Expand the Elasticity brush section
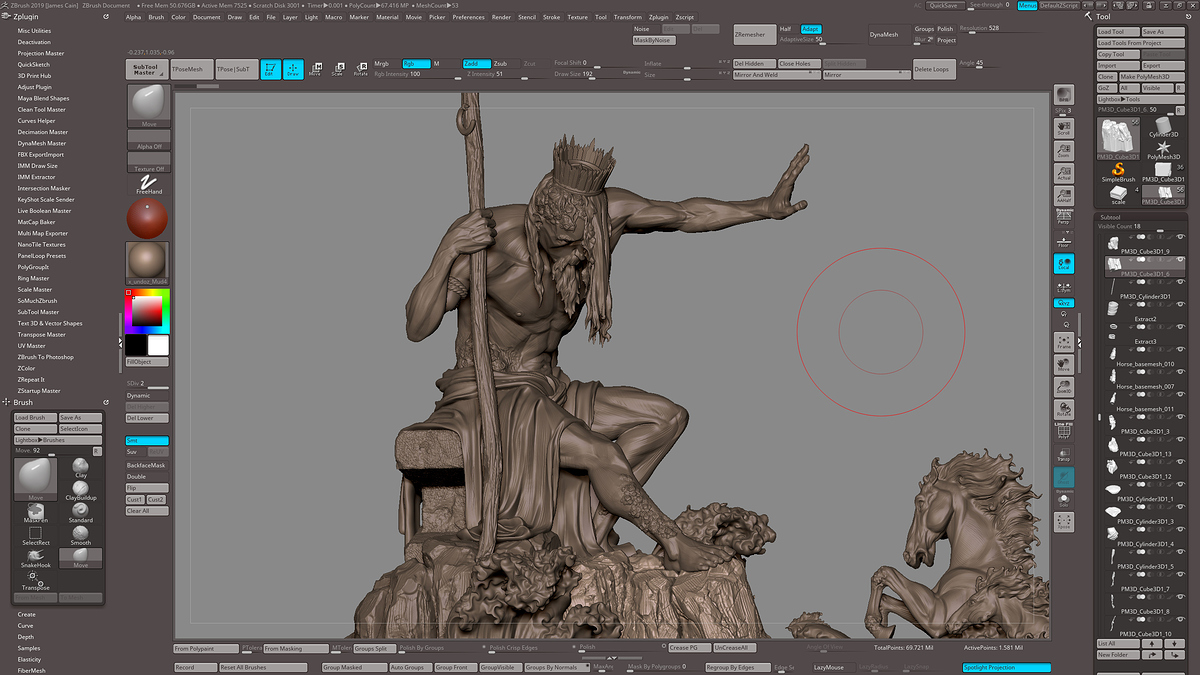The width and height of the screenshot is (1200, 675). click(29, 659)
